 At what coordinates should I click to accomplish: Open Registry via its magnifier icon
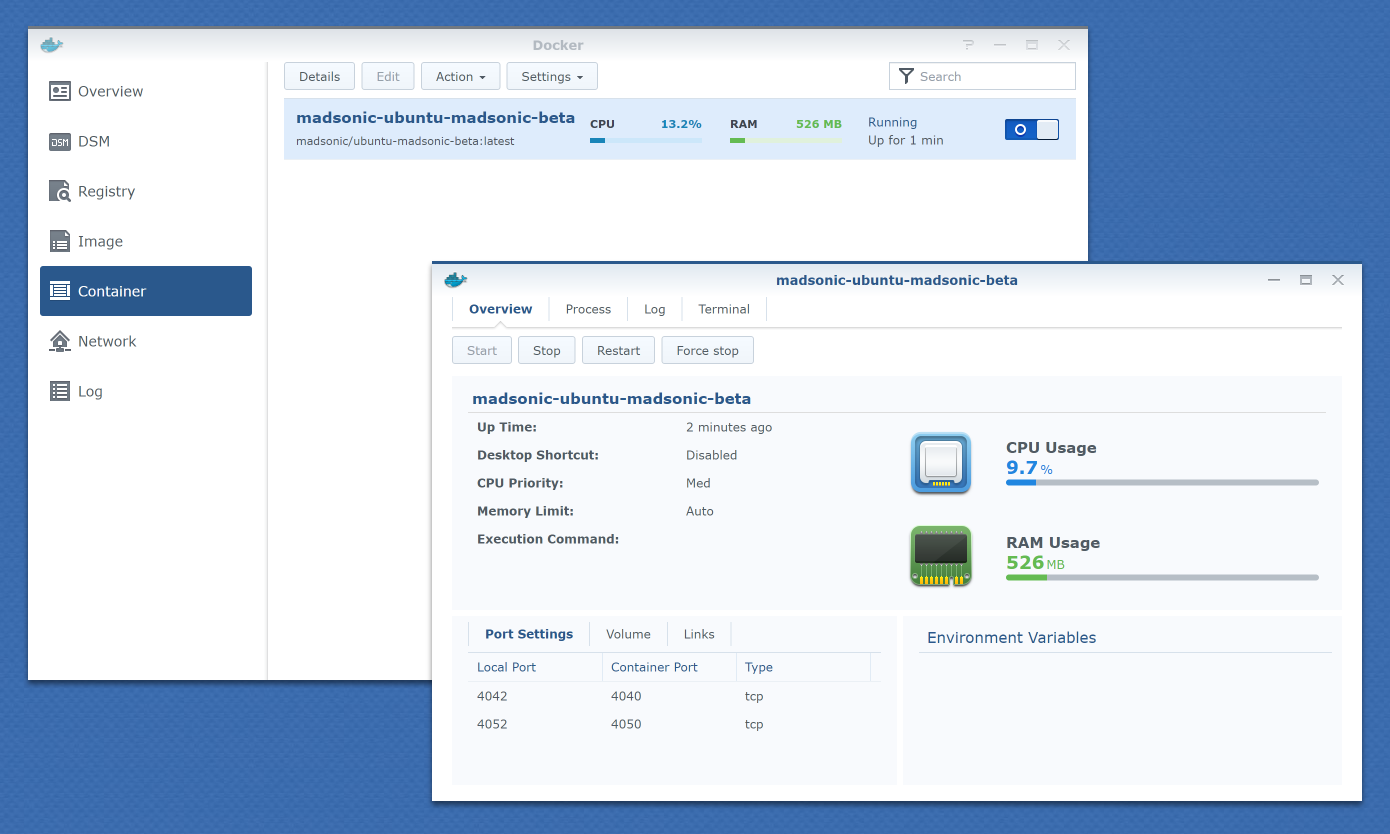pyautogui.click(x=60, y=191)
